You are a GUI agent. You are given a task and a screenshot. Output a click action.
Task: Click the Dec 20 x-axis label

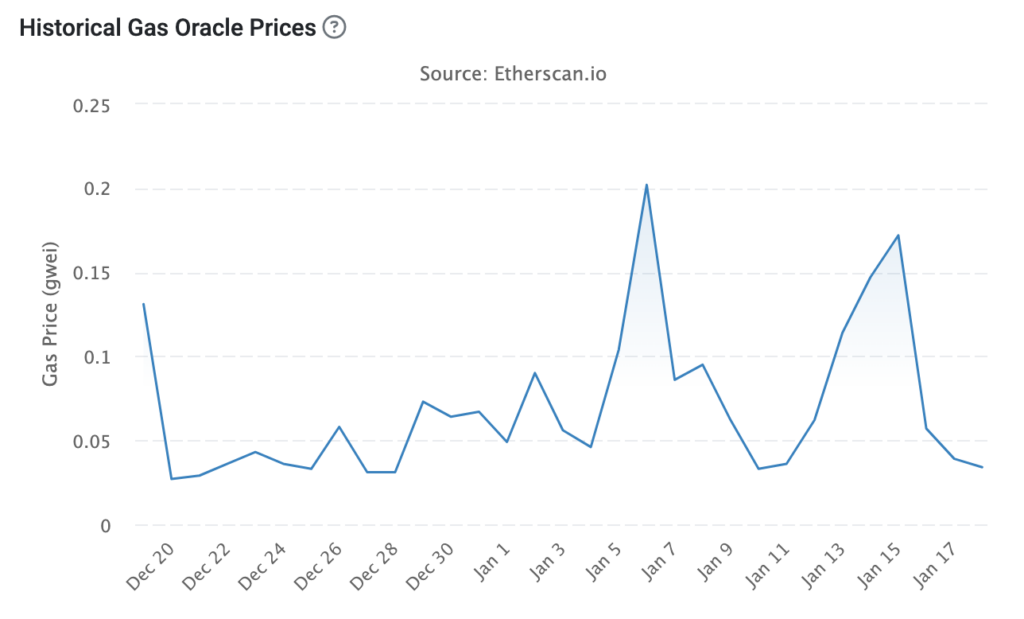(x=148, y=570)
